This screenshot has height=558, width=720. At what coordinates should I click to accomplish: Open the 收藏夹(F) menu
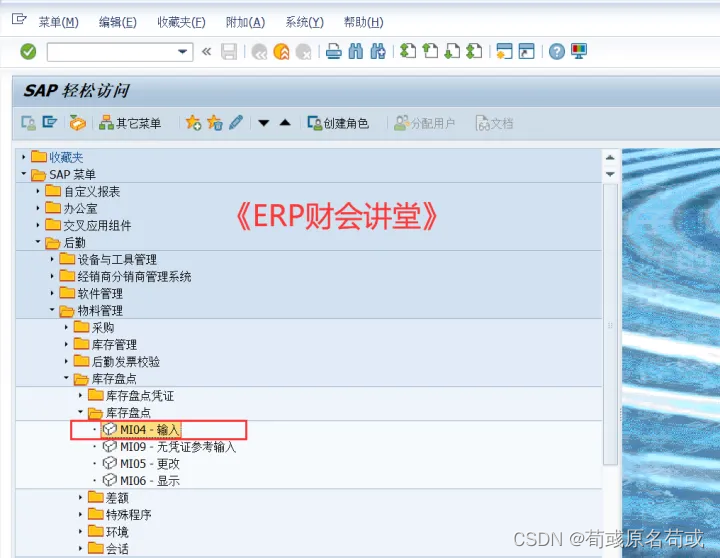[x=181, y=22]
